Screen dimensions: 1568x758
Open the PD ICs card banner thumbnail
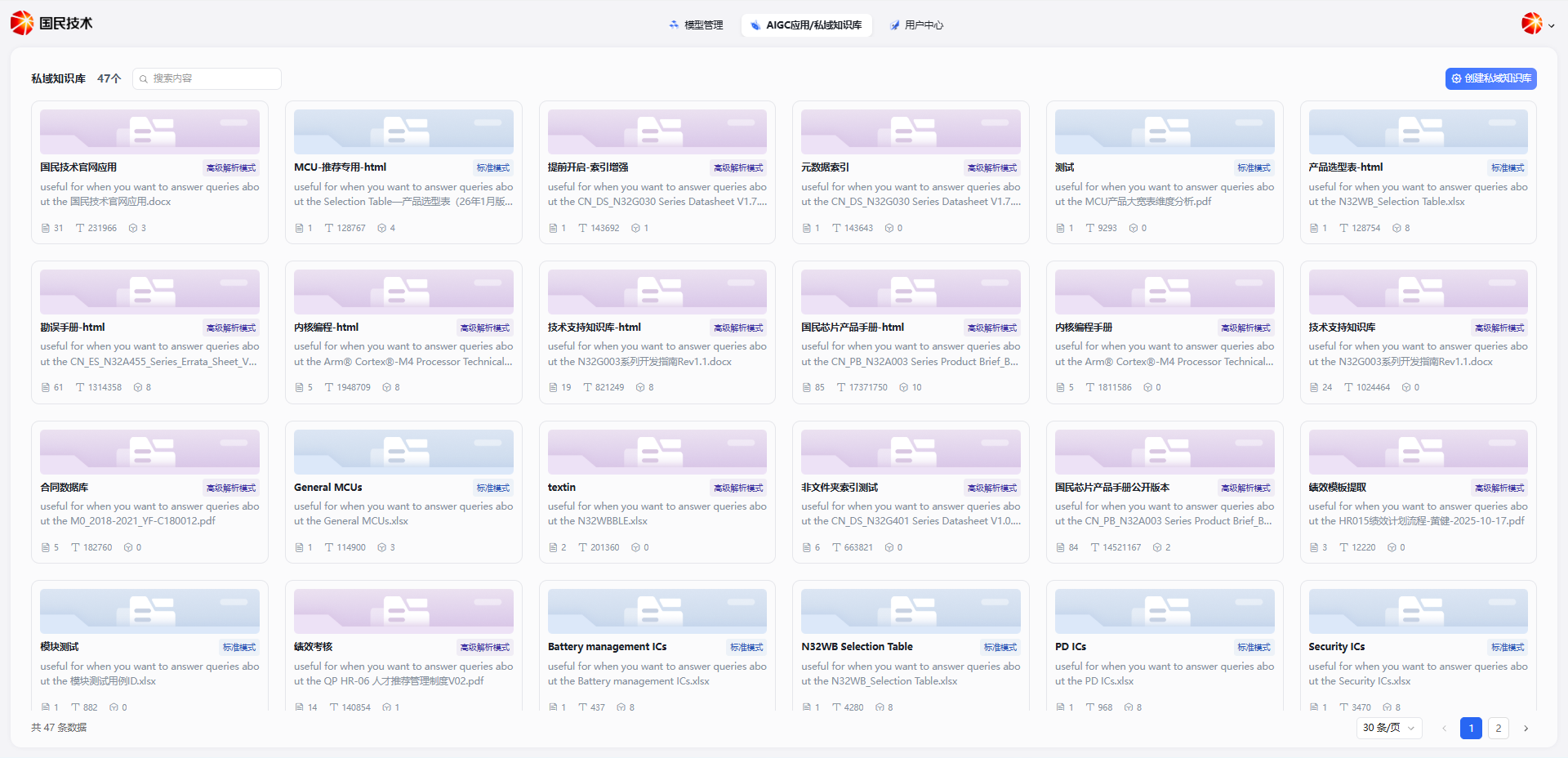tap(1165, 611)
